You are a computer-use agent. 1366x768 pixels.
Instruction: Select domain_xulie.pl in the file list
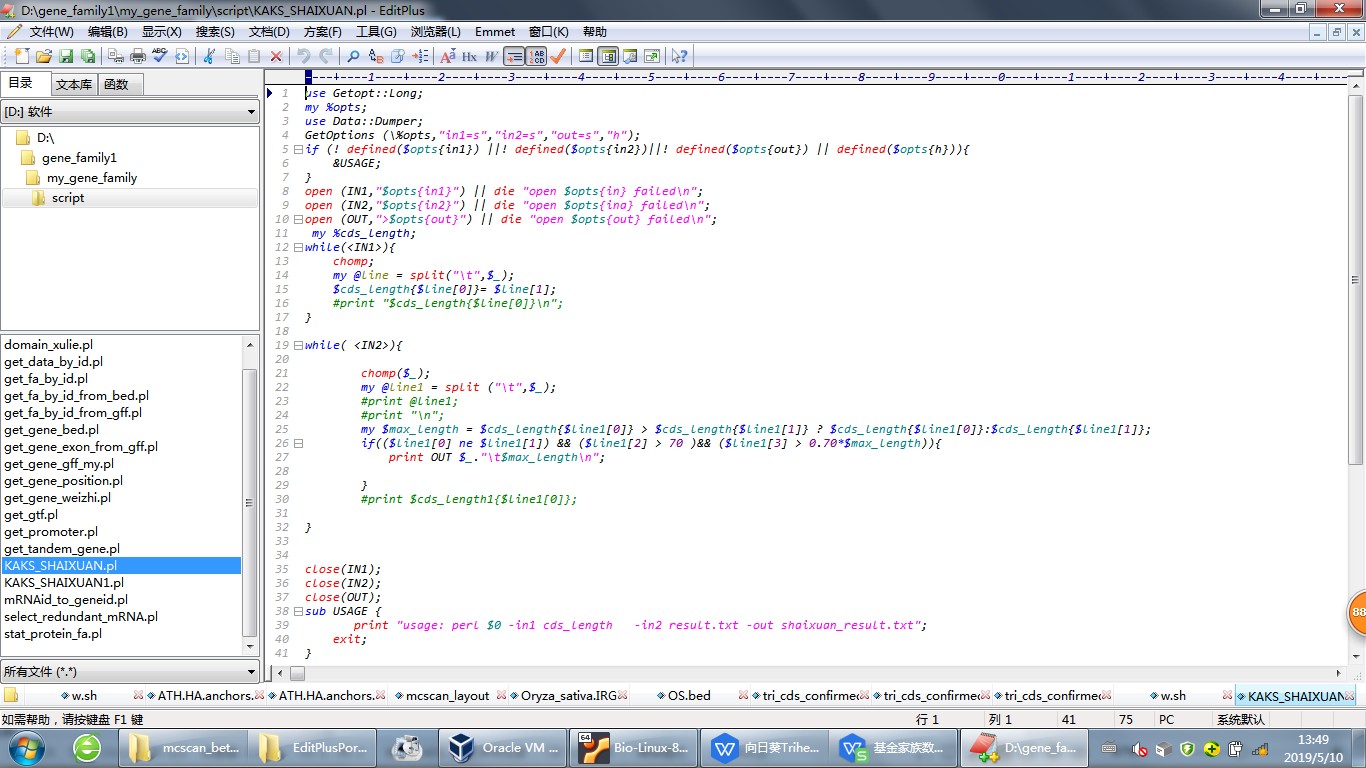pyautogui.click(x=48, y=345)
